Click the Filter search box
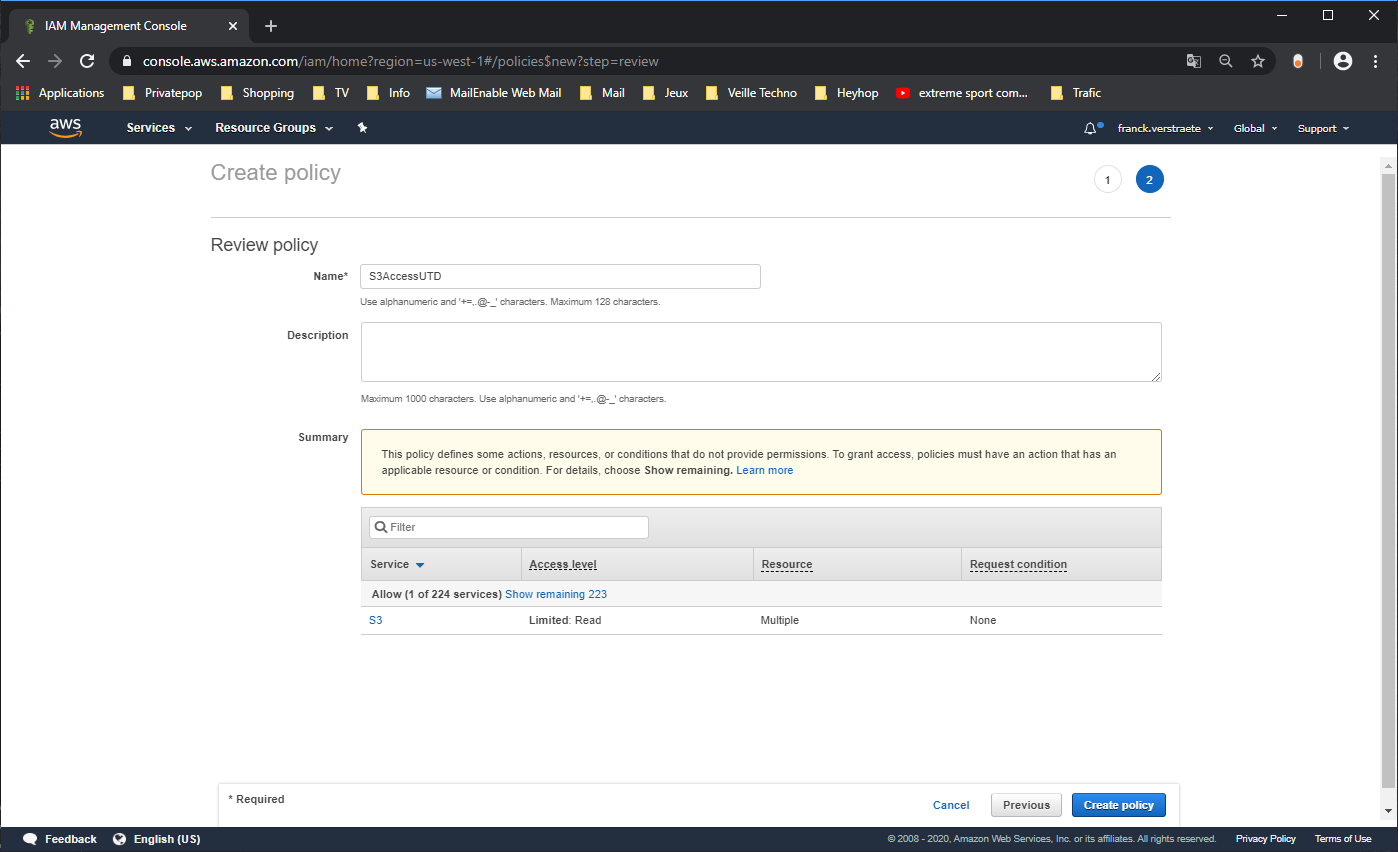 pyautogui.click(x=509, y=527)
